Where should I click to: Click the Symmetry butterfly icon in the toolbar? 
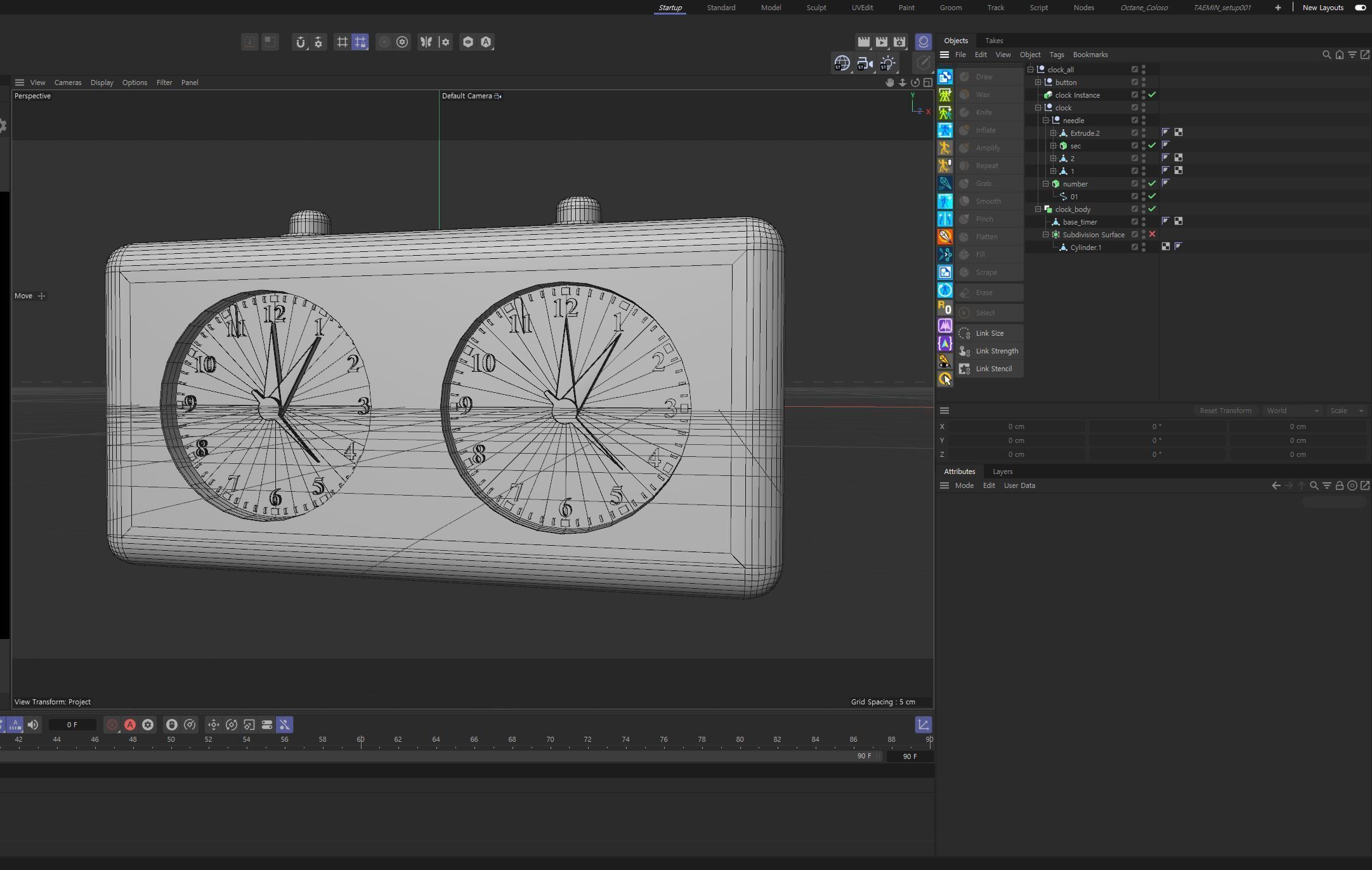[426, 42]
